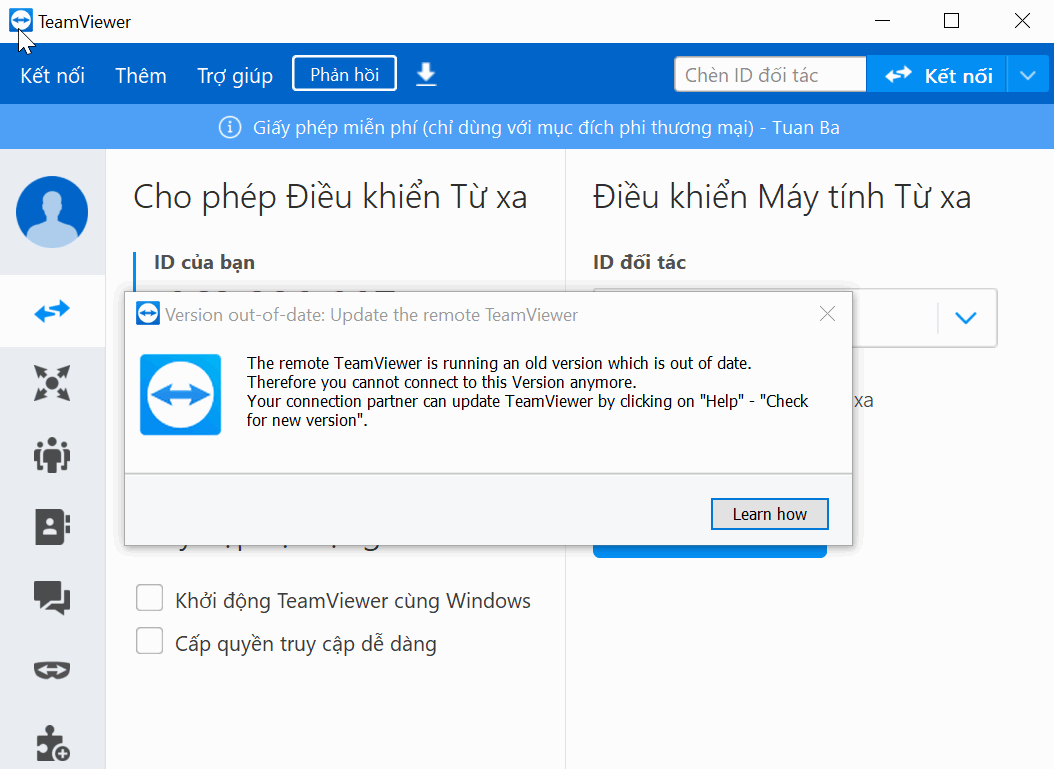This screenshot has width=1054, height=769.
Task: Minimize the TeamViewer window
Action: pyautogui.click(x=883, y=21)
